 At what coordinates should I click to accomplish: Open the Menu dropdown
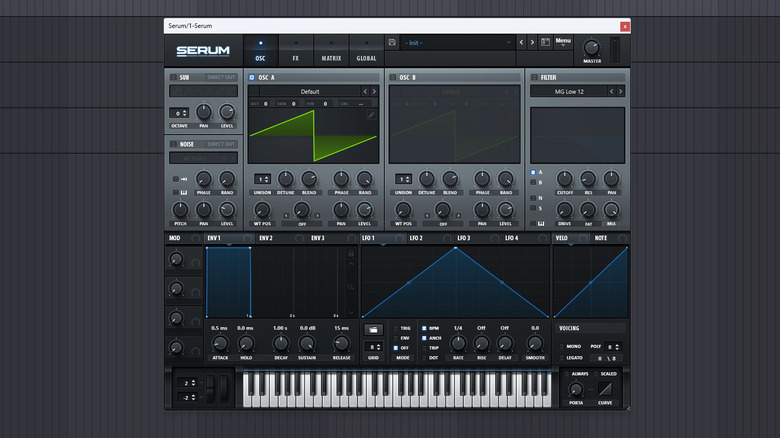(x=564, y=42)
